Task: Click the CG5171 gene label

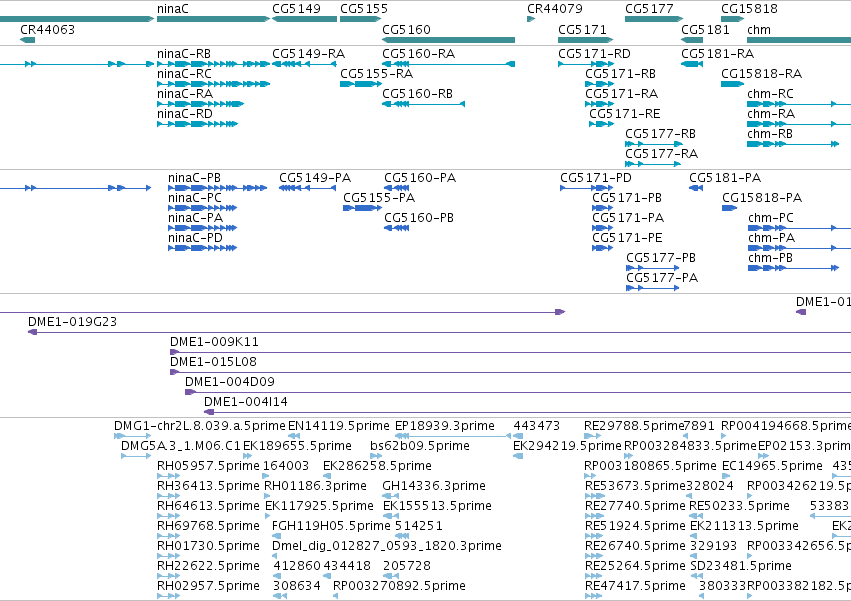Action: point(582,29)
